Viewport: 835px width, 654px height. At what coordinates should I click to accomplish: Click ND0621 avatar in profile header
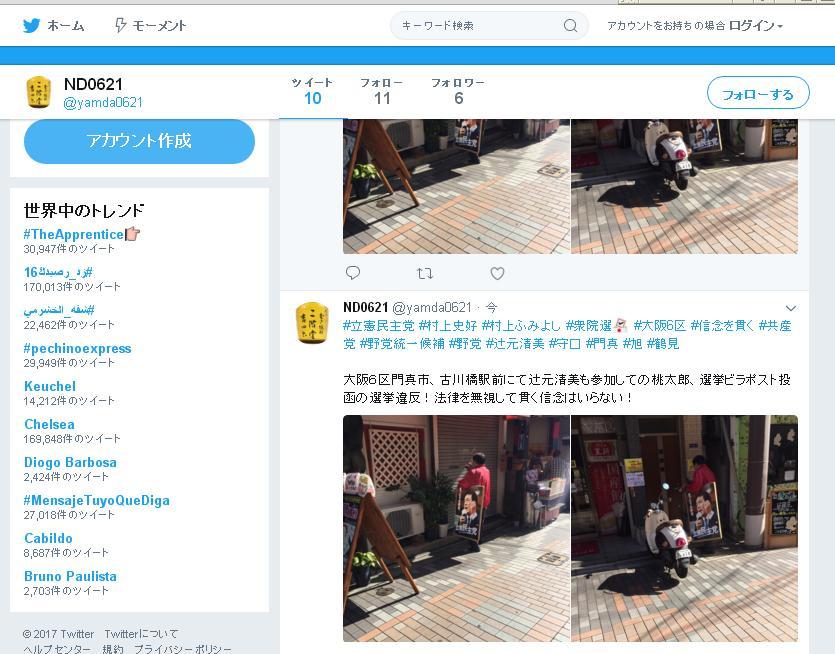pos(38,92)
